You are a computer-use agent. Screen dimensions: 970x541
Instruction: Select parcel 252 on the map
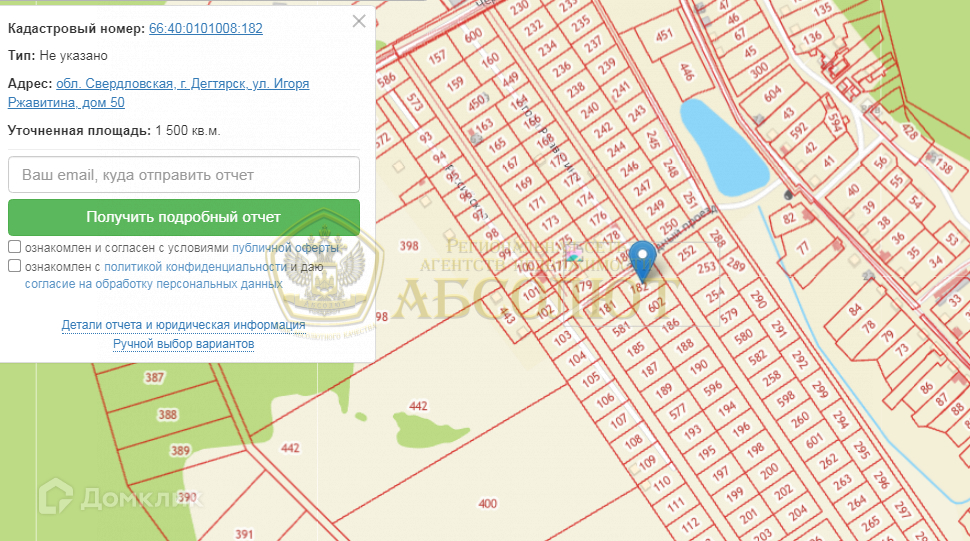coord(687,252)
